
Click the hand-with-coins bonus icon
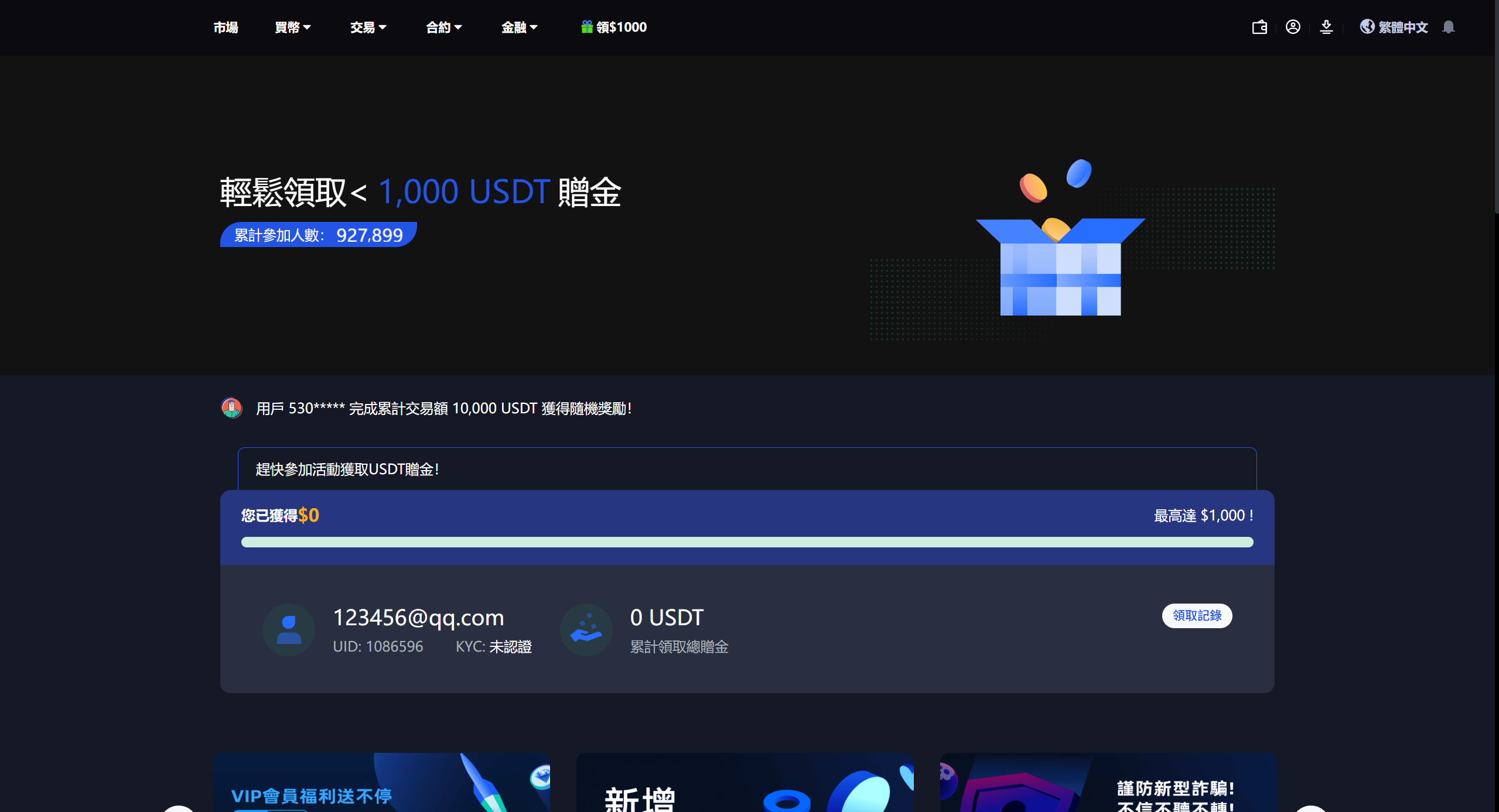coord(586,630)
